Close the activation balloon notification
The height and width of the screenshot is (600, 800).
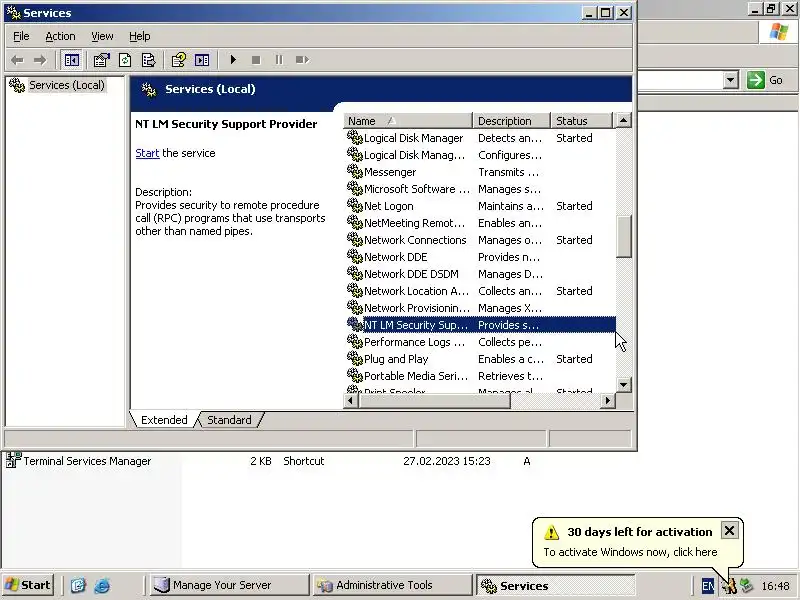pos(729,531)
